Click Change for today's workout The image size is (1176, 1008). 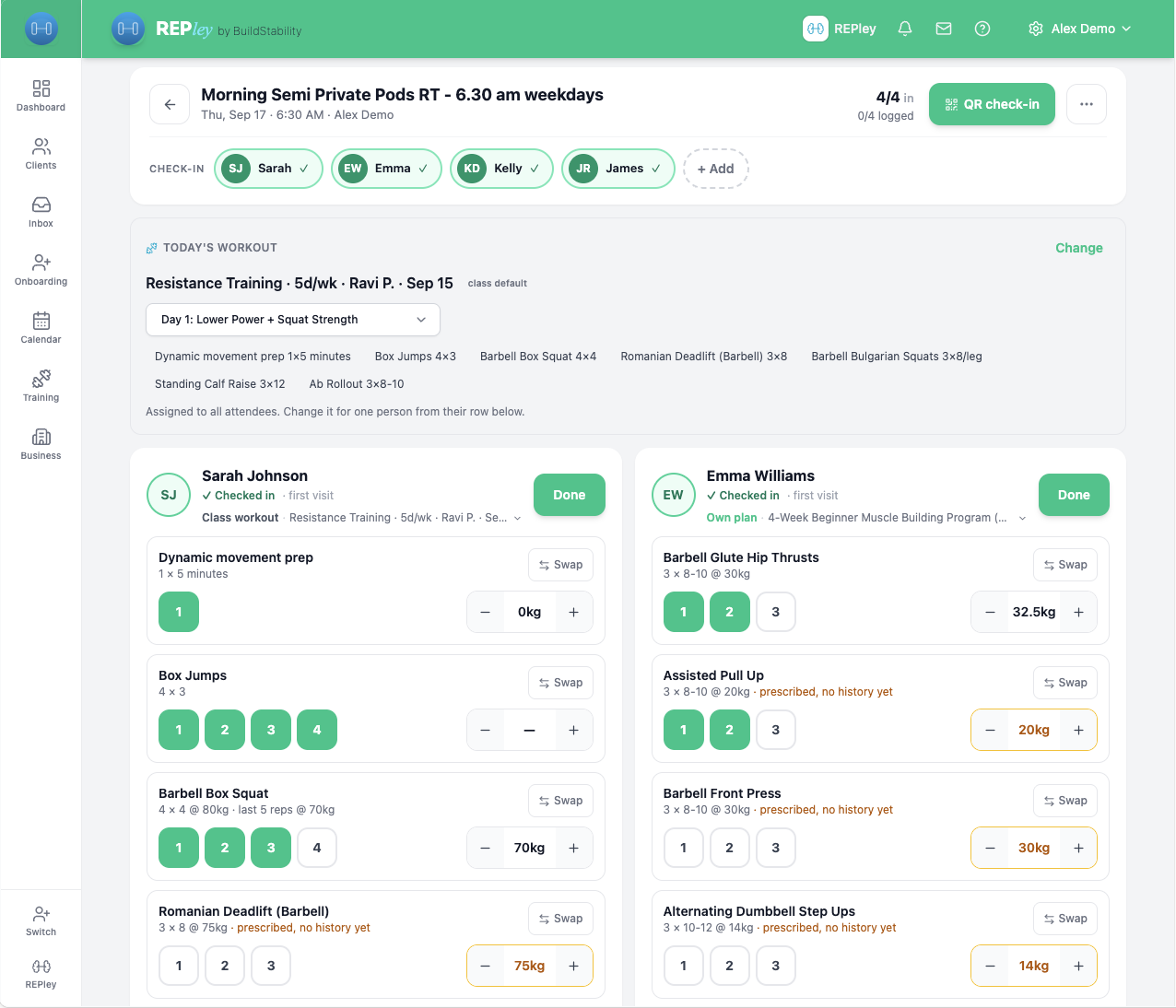(x=1079, y=248)
